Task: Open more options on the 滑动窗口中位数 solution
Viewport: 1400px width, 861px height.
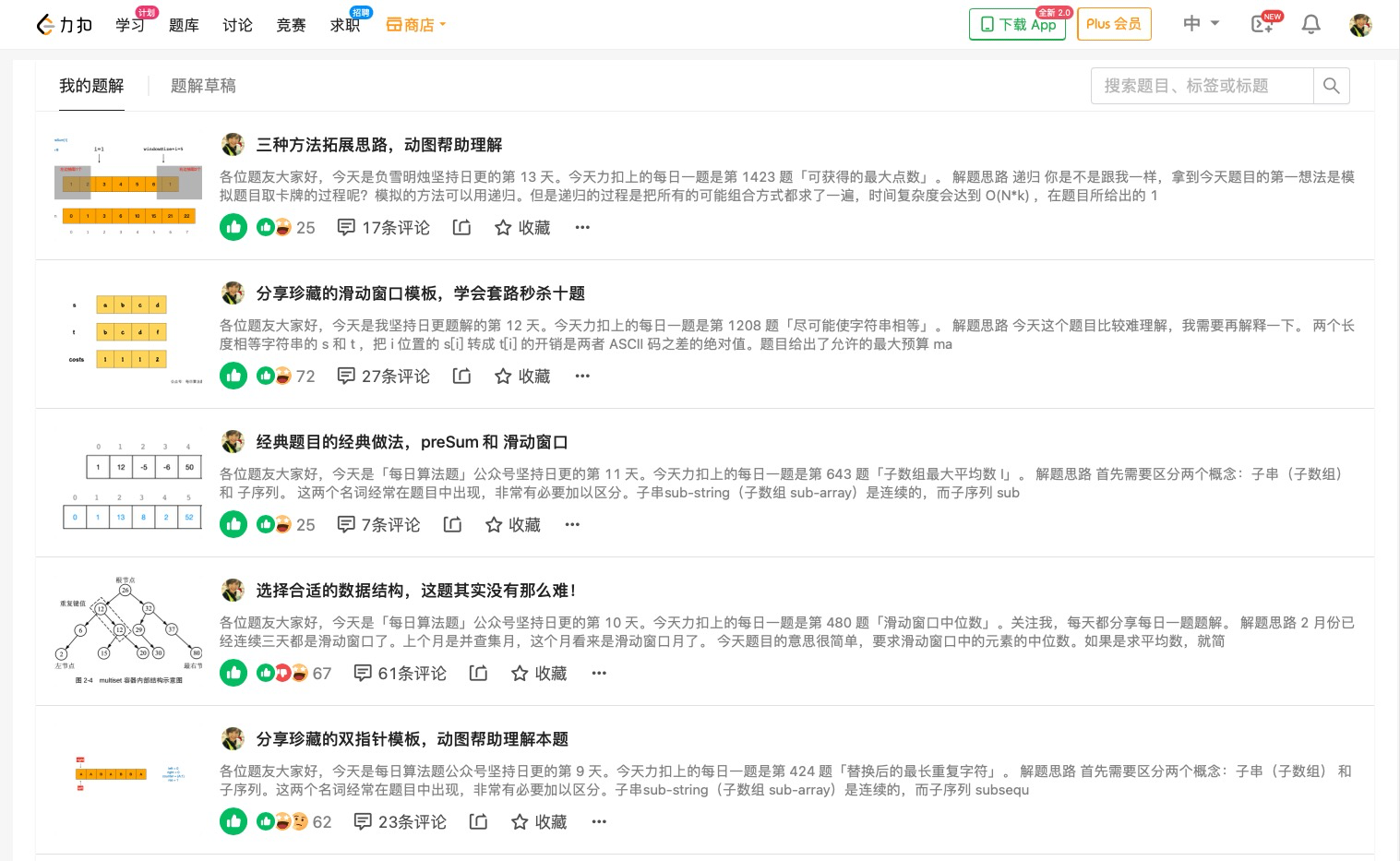Action: (x=599, y=674)
